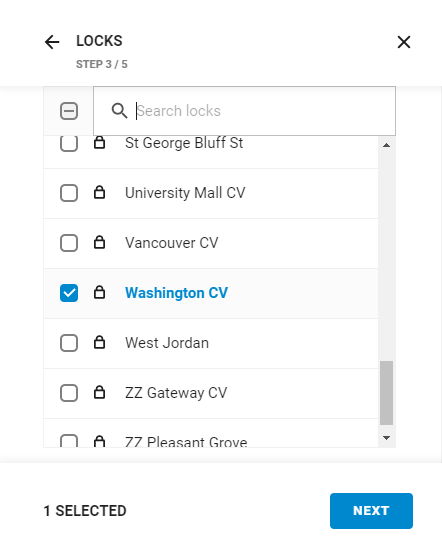Click lock icon beside Washington CV
The height and width of the screenshot is (552, 442).
pyautogui.click(x=100, y=293)
